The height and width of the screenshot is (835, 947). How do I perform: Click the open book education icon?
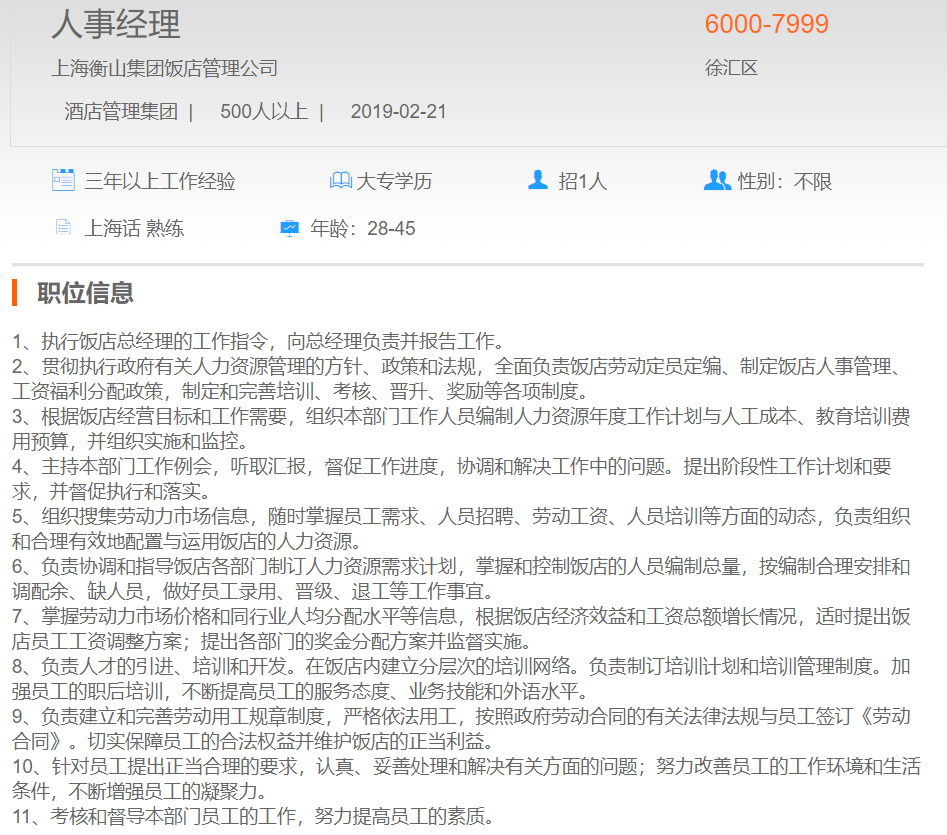point(341,181)
